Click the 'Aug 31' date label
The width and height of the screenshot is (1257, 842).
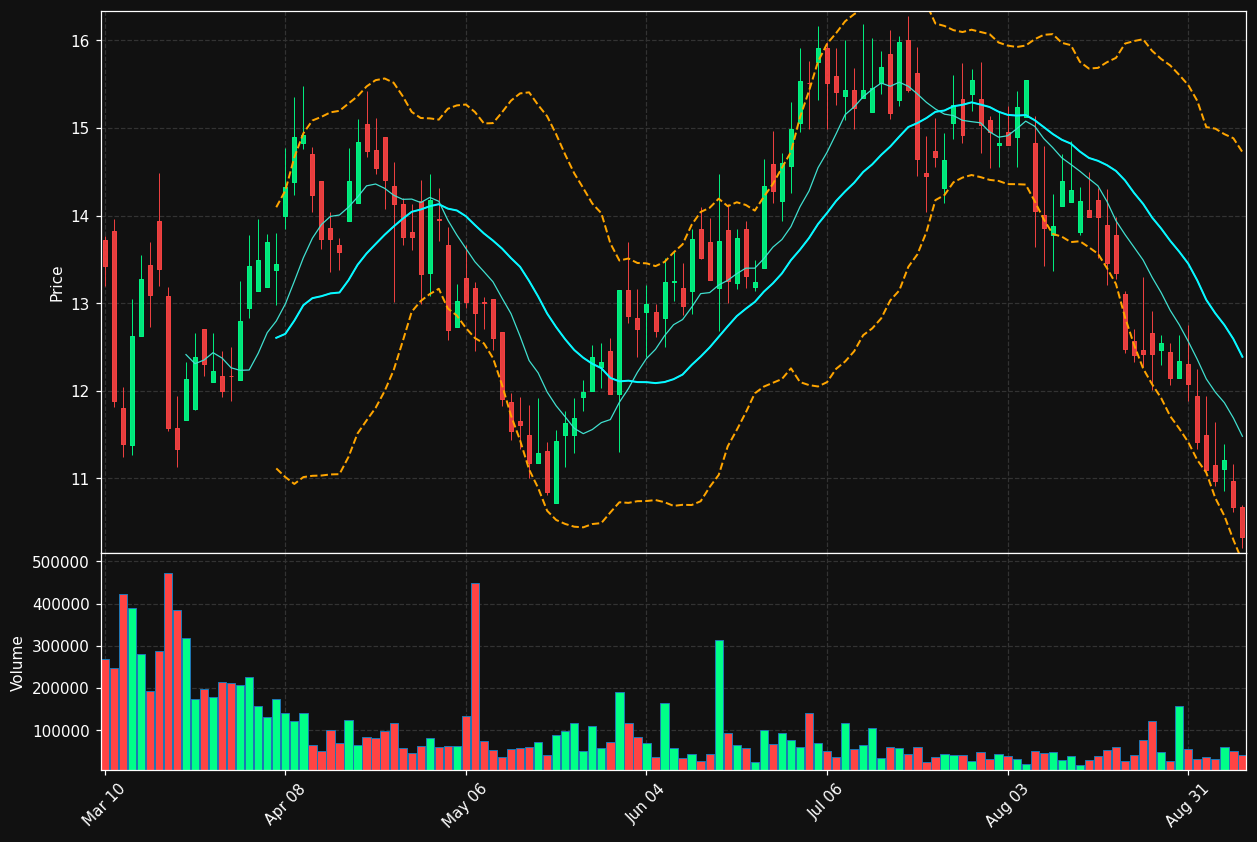click(1186, 803)
